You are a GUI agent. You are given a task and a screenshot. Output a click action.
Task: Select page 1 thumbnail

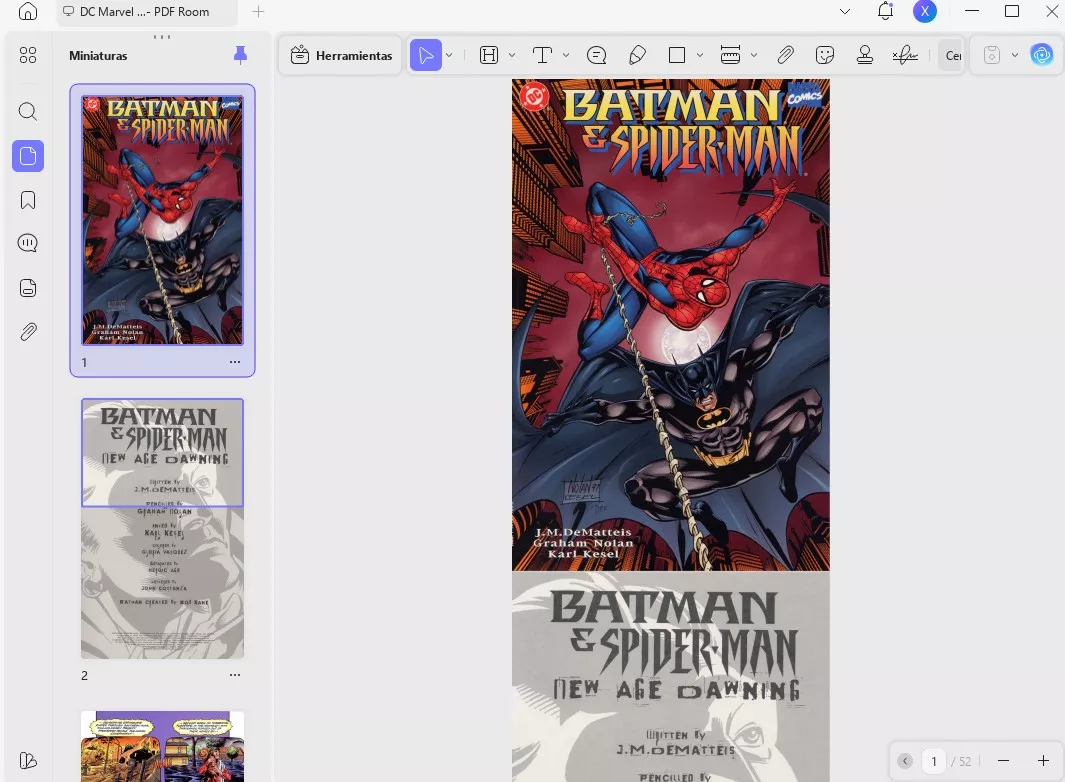coord(162,220)
